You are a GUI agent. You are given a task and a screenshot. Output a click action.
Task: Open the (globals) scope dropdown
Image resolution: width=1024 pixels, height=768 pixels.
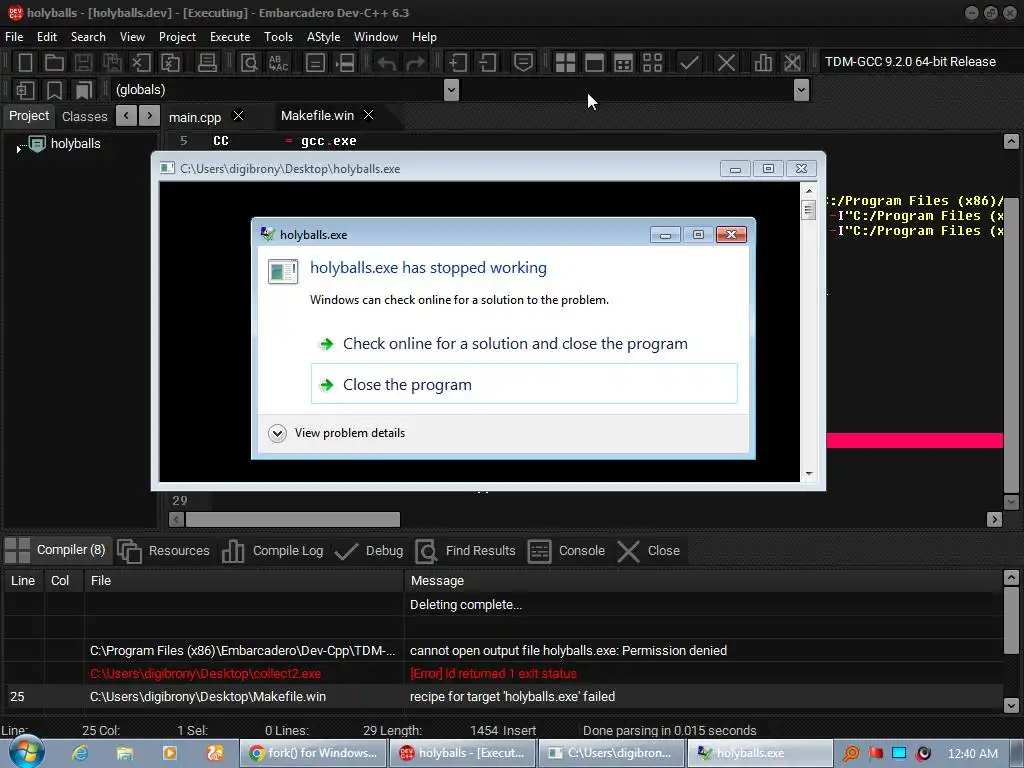pyautogui.click(x=451, y=89)
